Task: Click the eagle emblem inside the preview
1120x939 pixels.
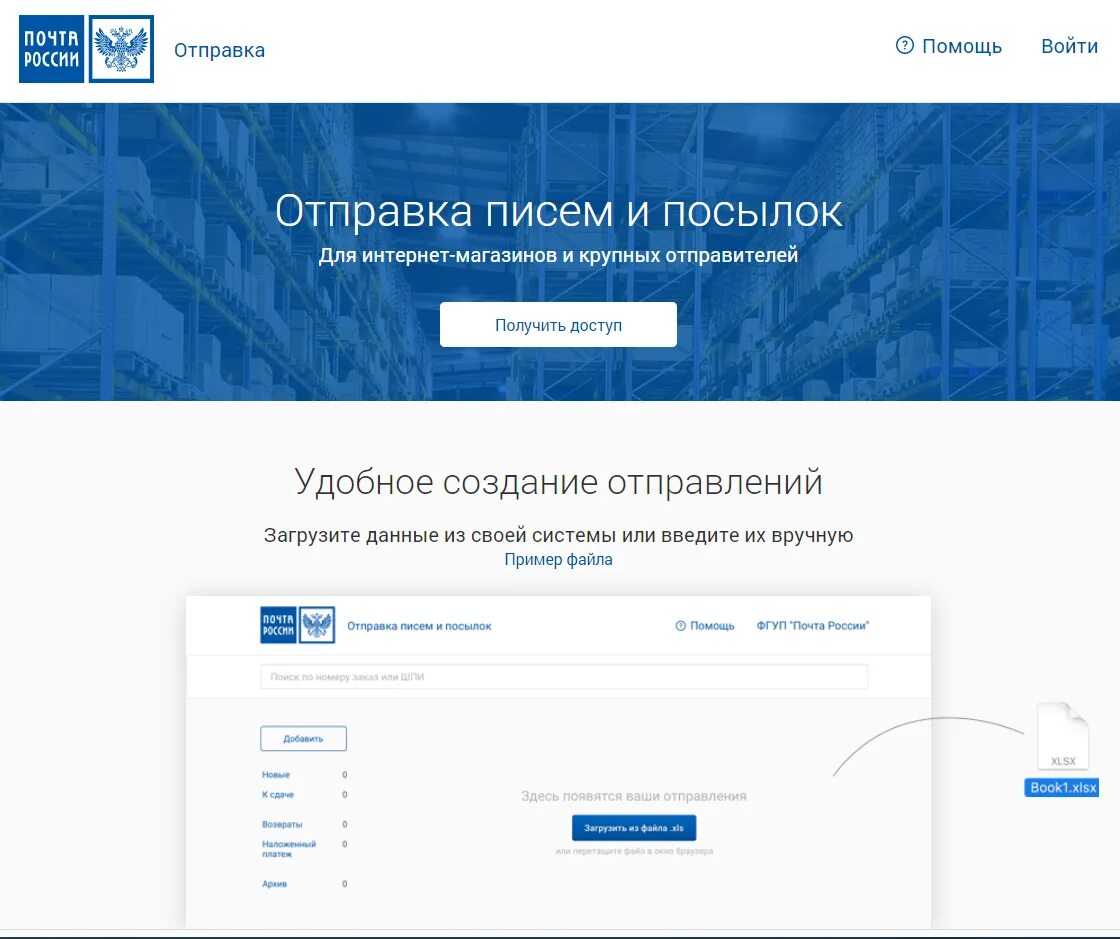Action: (x=316, y=625)
